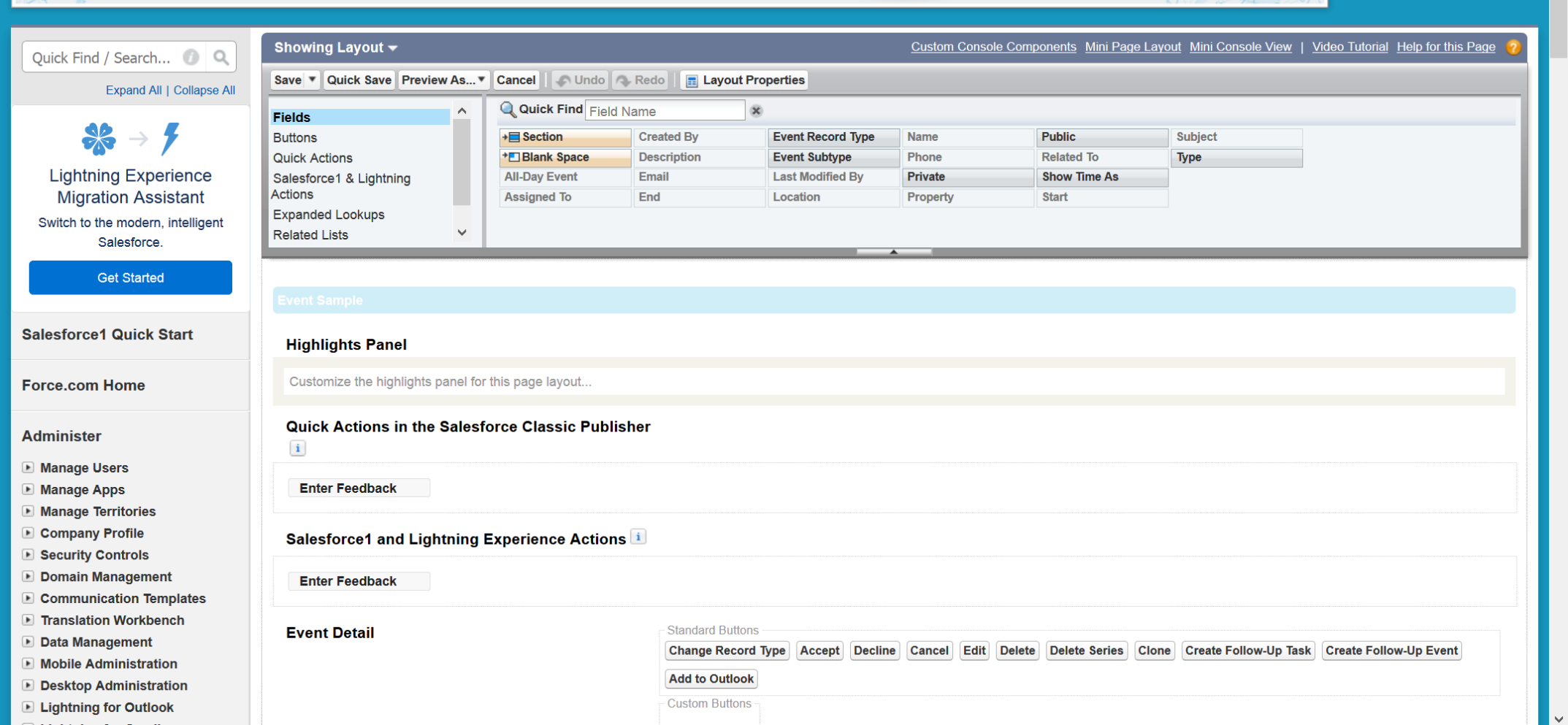Open the orange help question mark icon
Viewport: 1568px width, 725px height.
tap(1513, 47)
